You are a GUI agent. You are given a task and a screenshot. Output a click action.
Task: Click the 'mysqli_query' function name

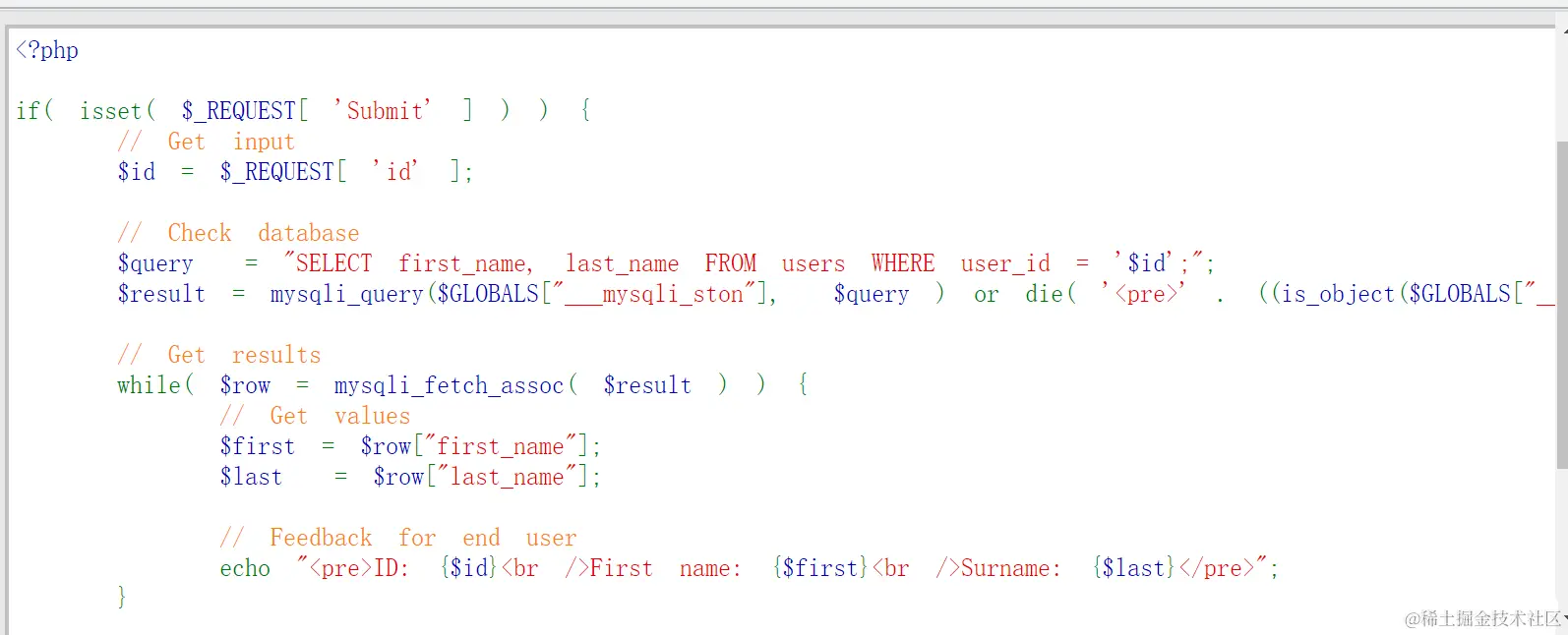(346, 294)
